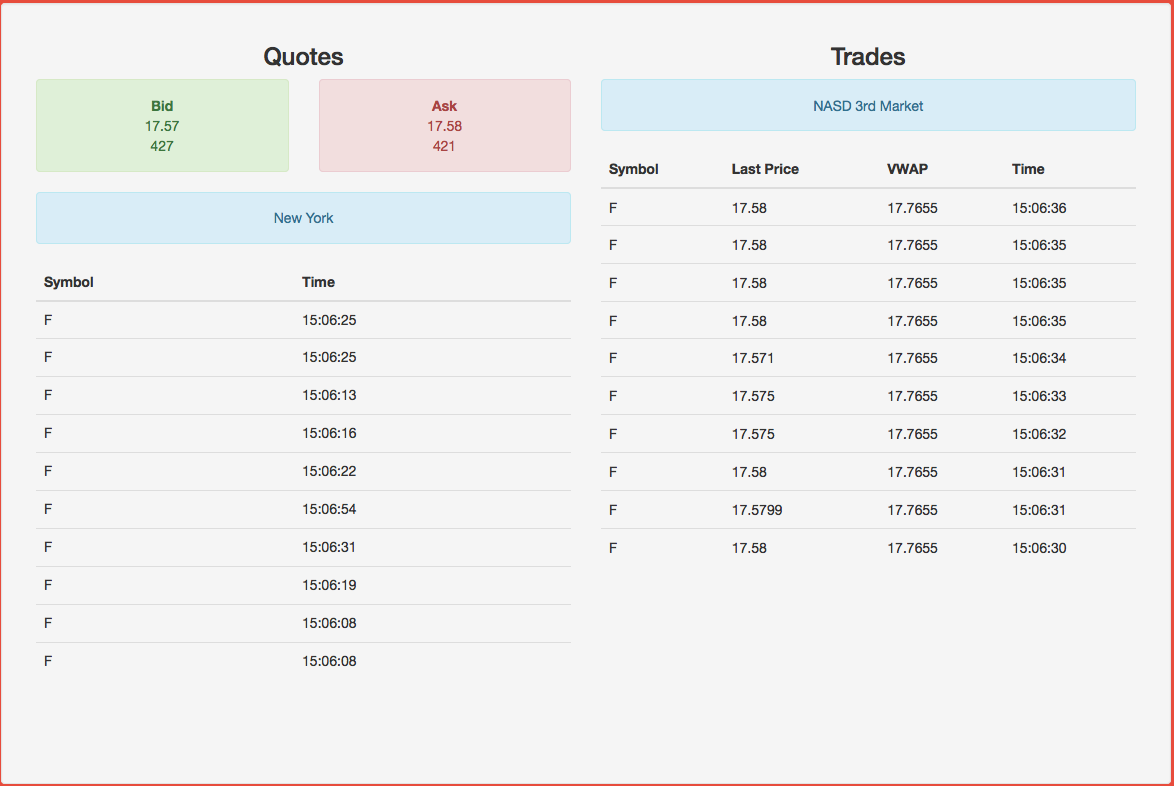Click the New York exchange banner
1174x786 pixels.
(x=303, y=218)
